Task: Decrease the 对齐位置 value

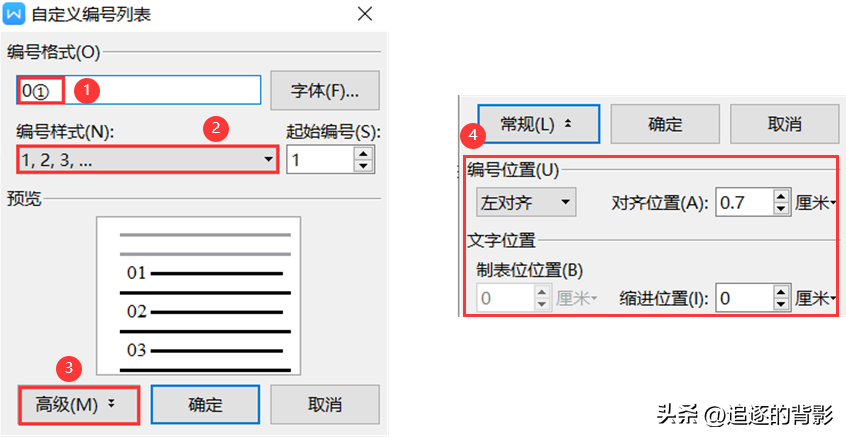Action: [x=781, y=209]
